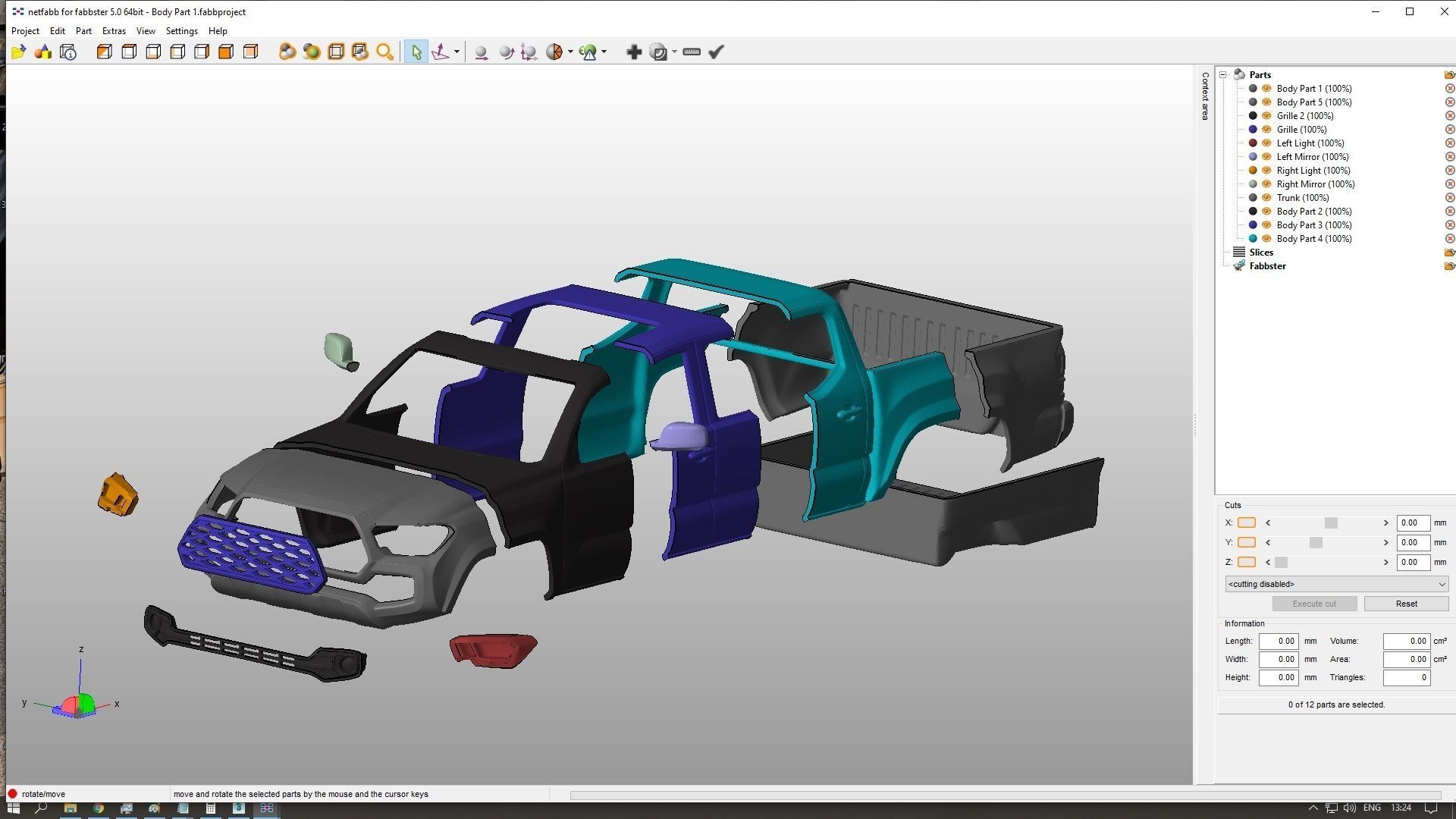1456x819 pixels.
Task: Collapse the Parts tree node
Action: coord(1223,75)
